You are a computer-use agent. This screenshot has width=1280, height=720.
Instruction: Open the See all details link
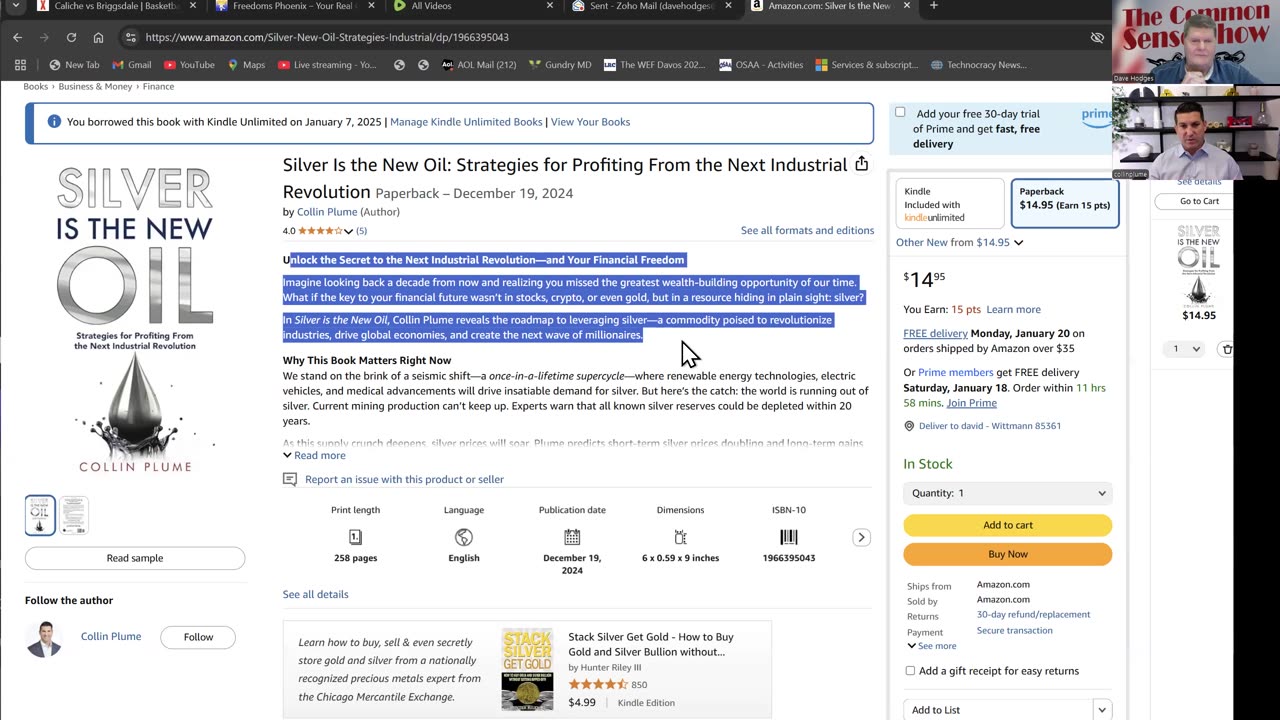click(315, 594)
